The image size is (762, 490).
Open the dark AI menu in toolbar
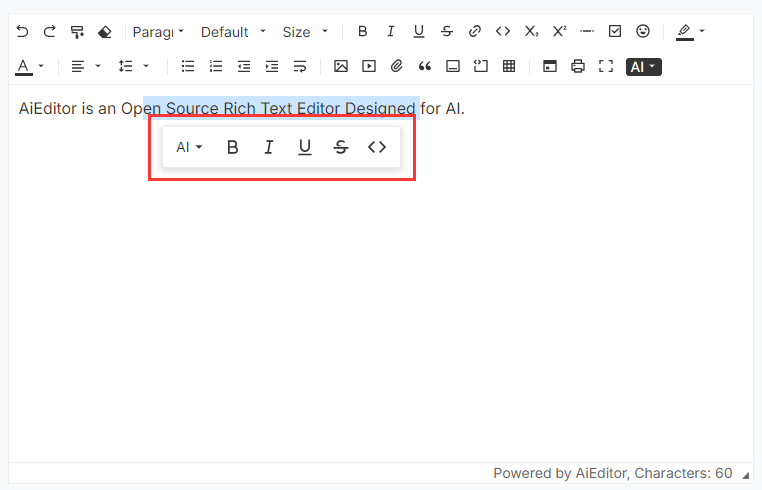(x=643, y=67)
